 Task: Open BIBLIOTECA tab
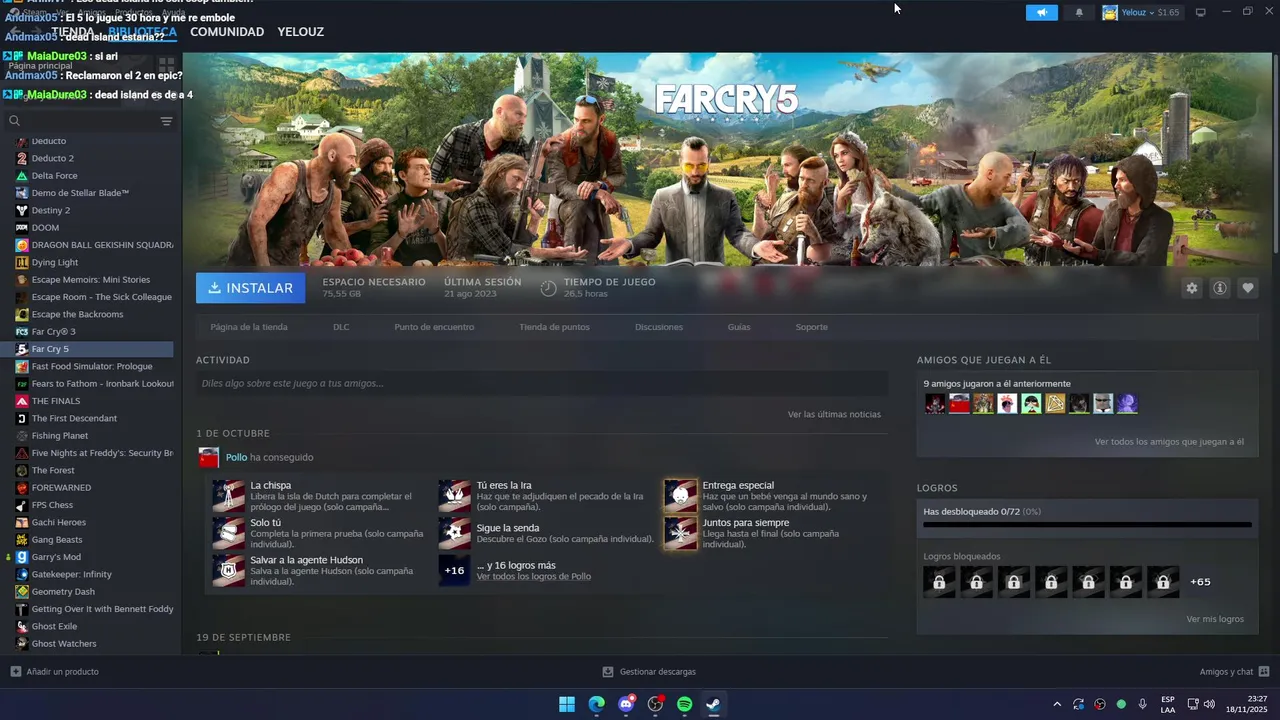point(143,32)
